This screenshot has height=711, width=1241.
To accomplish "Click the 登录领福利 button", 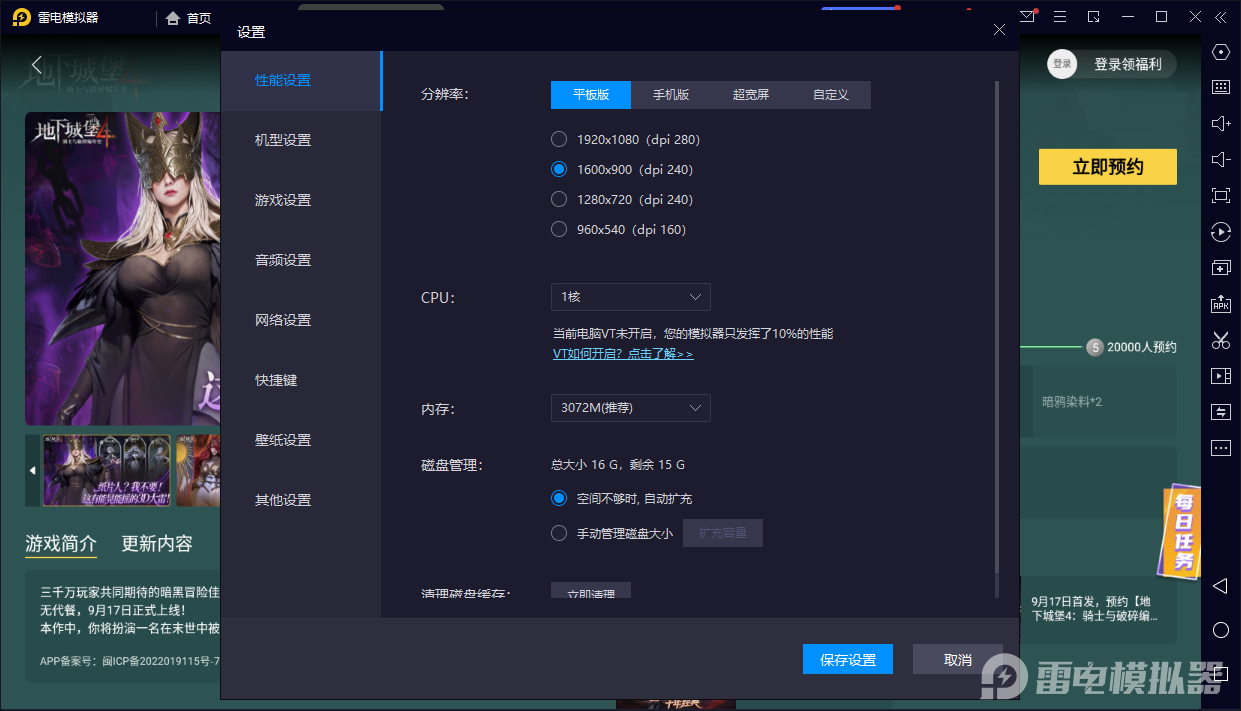I will [1128, 64].
